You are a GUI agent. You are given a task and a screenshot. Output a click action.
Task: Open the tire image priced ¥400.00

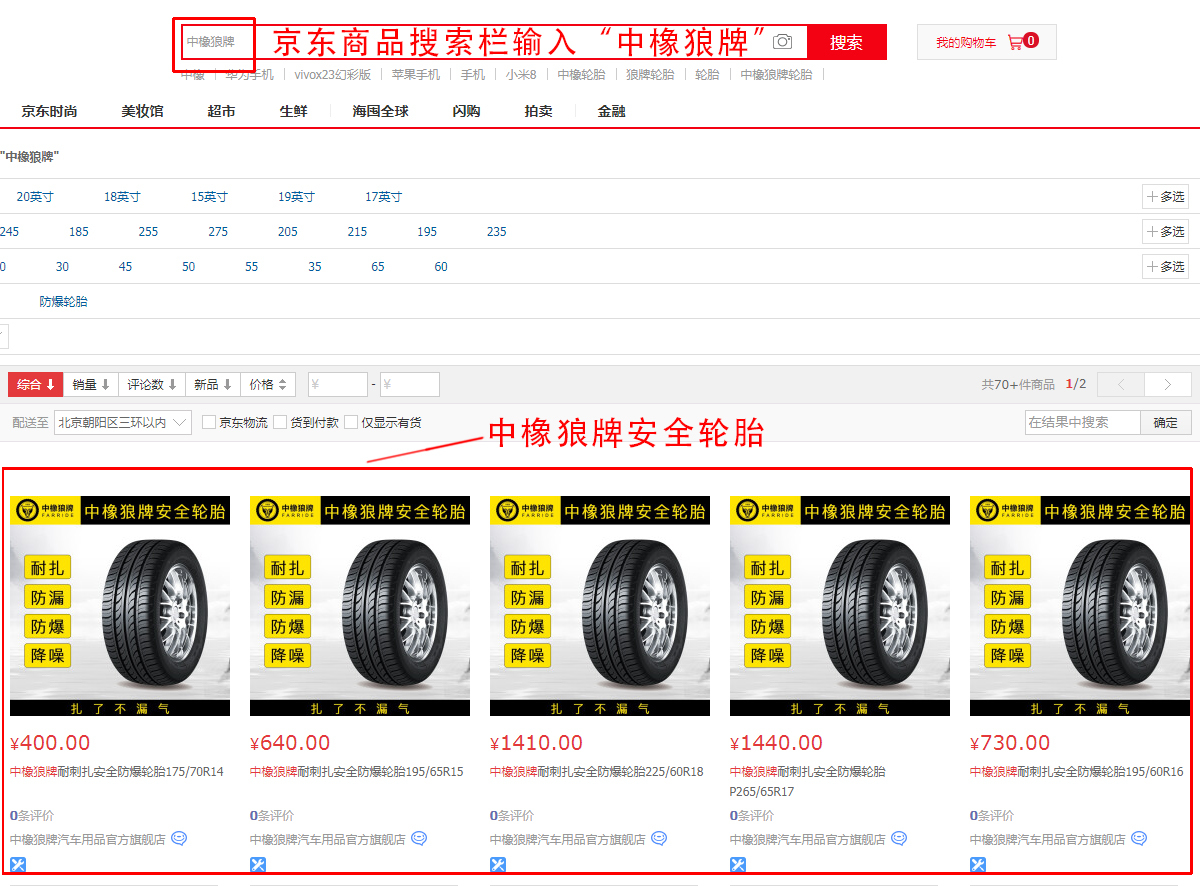point(120,606)
